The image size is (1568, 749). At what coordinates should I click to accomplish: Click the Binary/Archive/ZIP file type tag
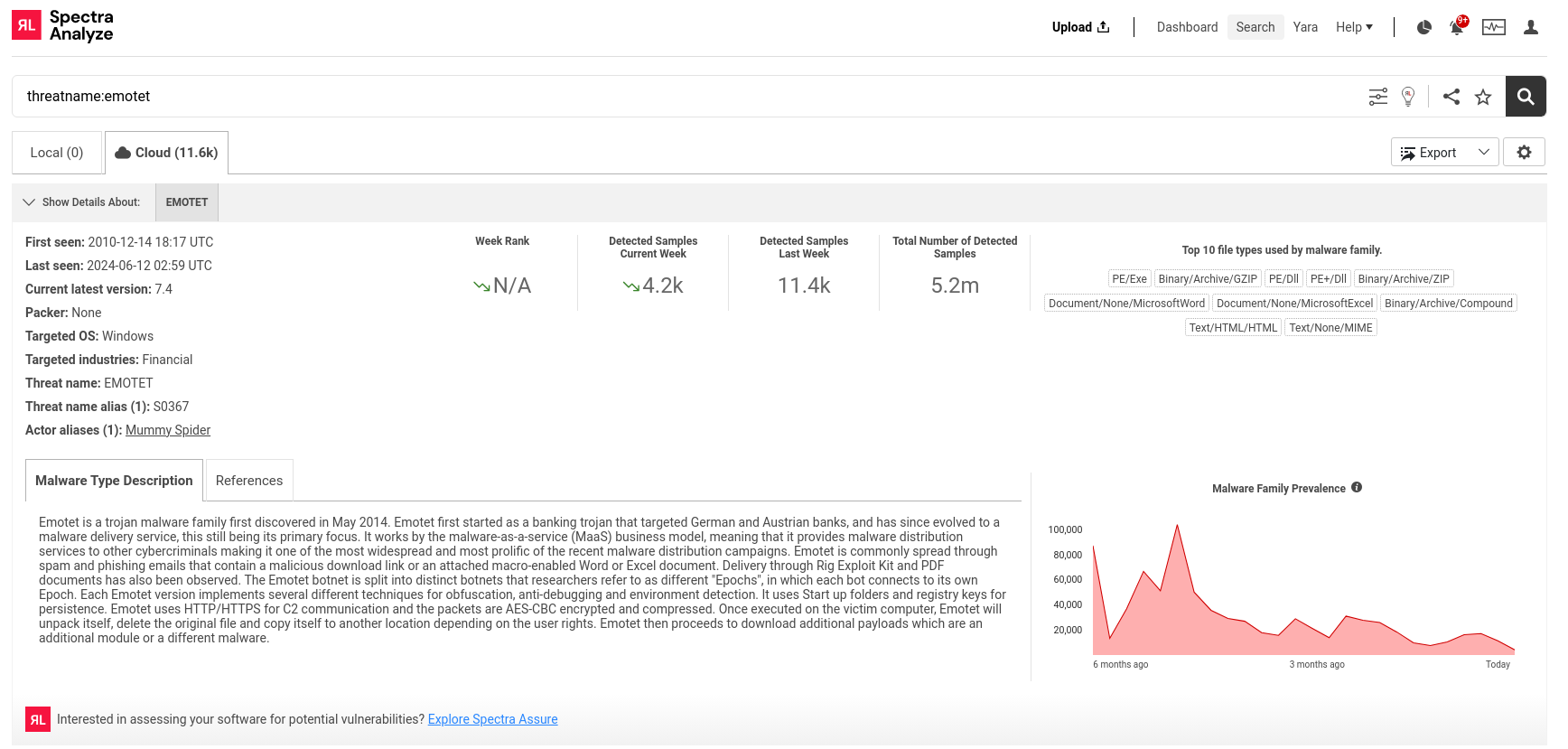pyautogui.click(x=1404, y=279)
